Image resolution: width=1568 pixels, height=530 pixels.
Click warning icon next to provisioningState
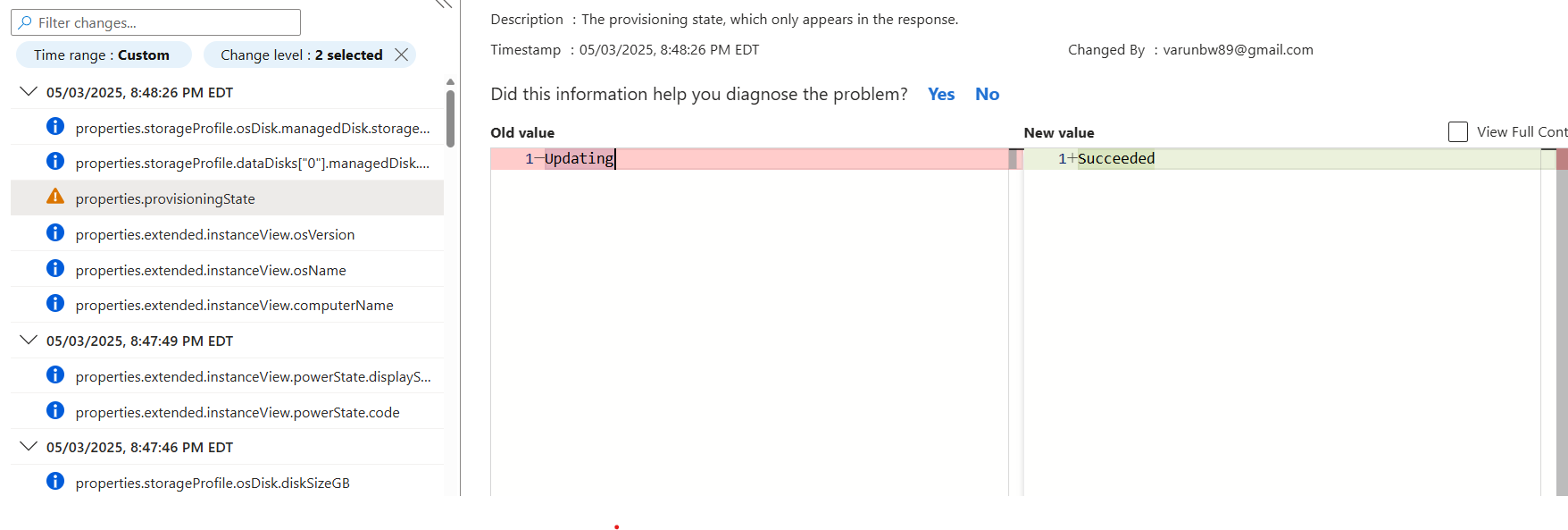55,197
